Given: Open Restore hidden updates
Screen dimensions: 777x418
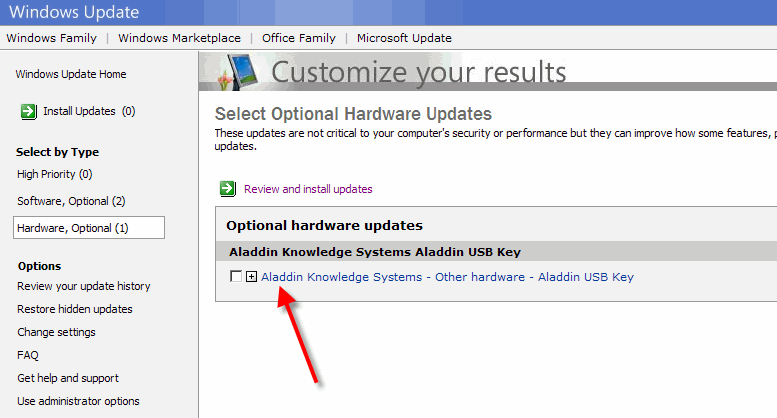Looking at the screenshot, I should click(75, 309).
